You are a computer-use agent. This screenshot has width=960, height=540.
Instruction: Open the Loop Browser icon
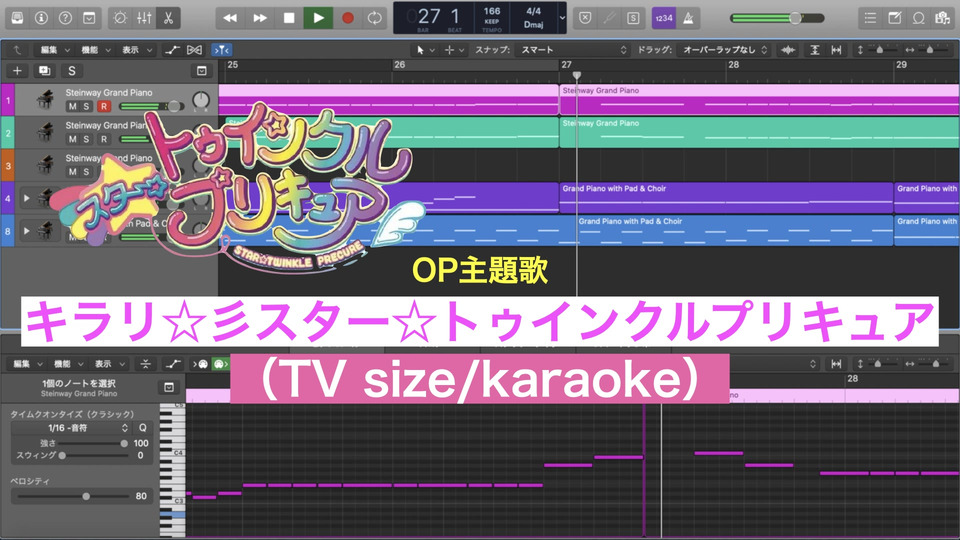pyautogui.click(x=918, y=18)
